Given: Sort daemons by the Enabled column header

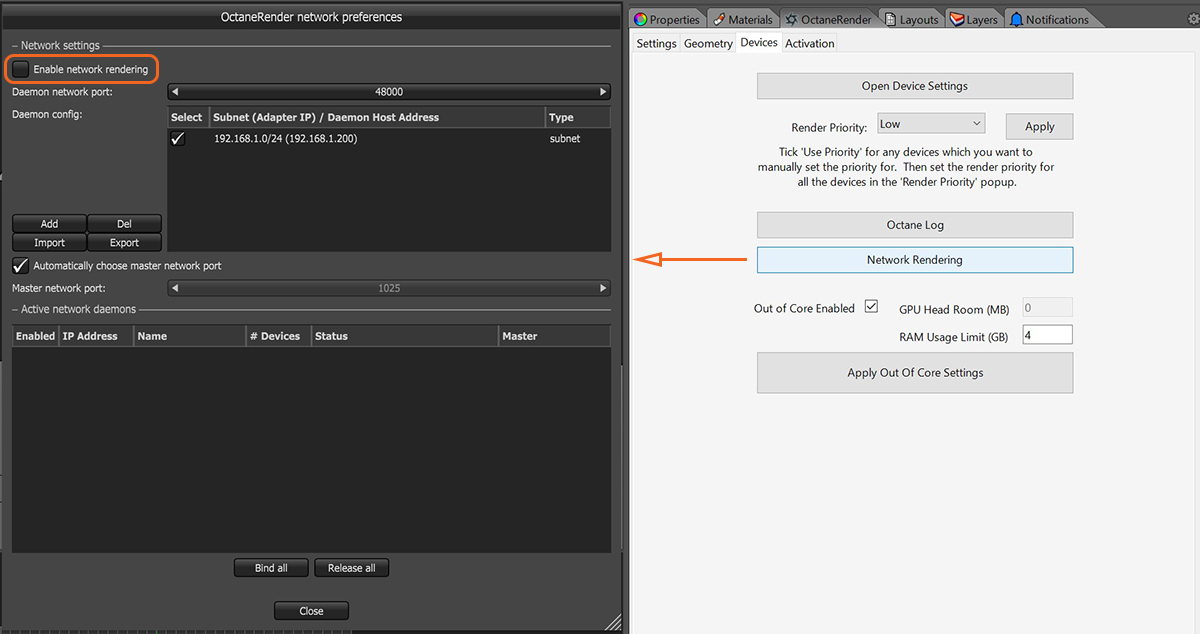Looking at the screenshot, I should [x=36, y=336].
